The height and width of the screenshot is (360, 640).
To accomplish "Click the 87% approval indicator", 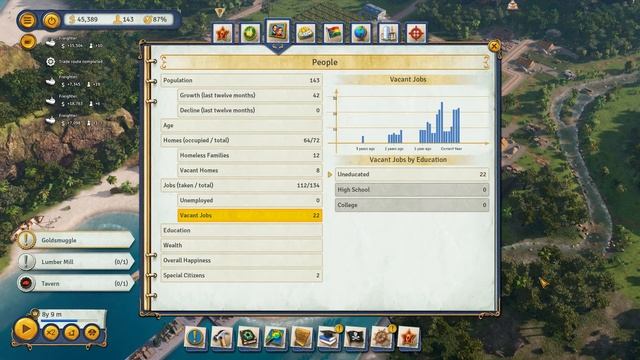I will click(x=155, y=20).
